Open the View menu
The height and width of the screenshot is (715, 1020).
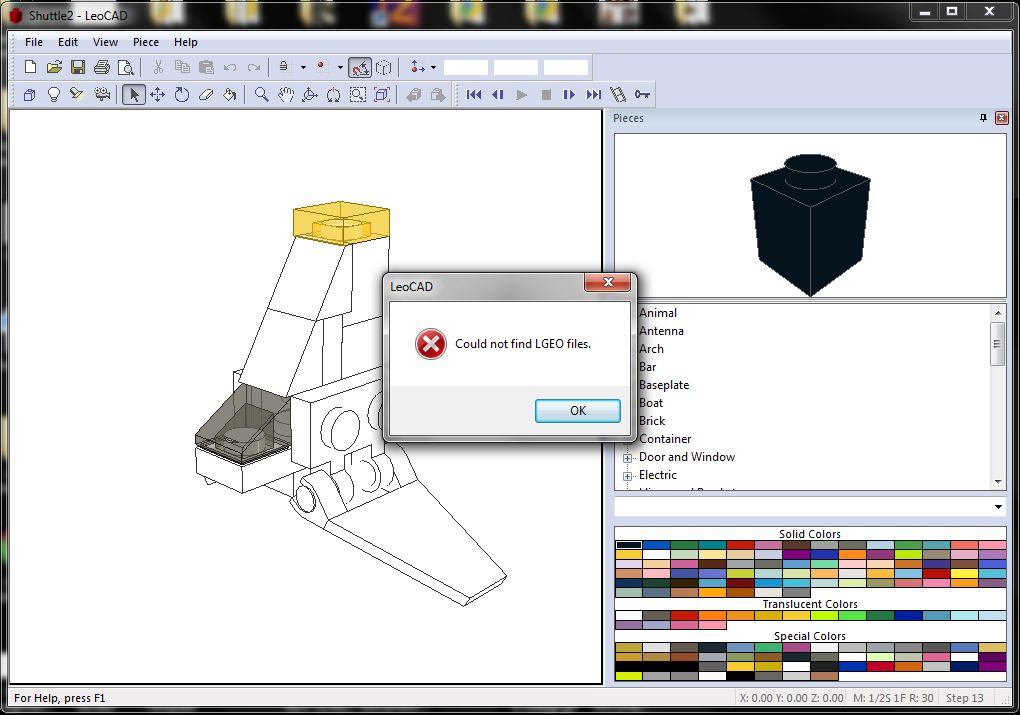[x=105, y=42]
